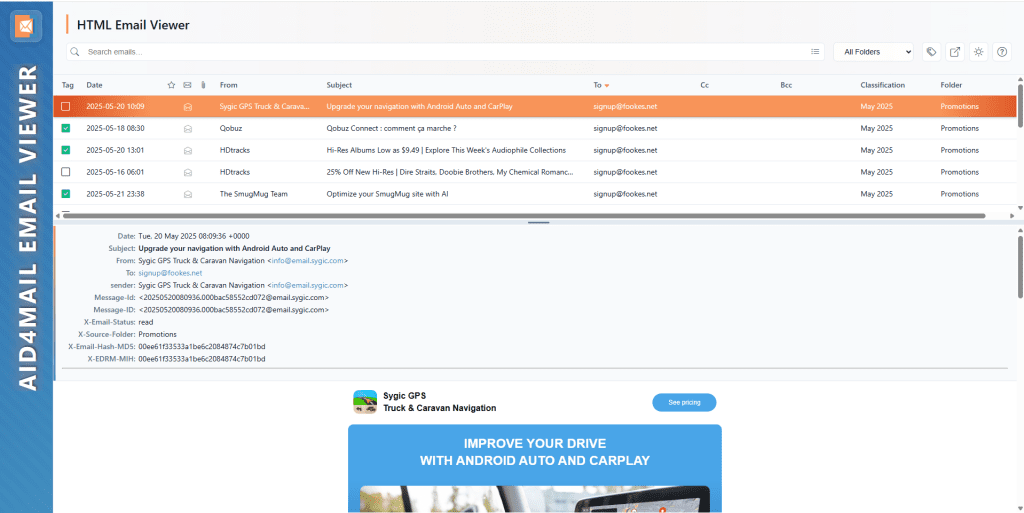Sort emails by From column
Image resolution: width=1024 pixels, height=513 pixels.
click(x=229, y=85)
